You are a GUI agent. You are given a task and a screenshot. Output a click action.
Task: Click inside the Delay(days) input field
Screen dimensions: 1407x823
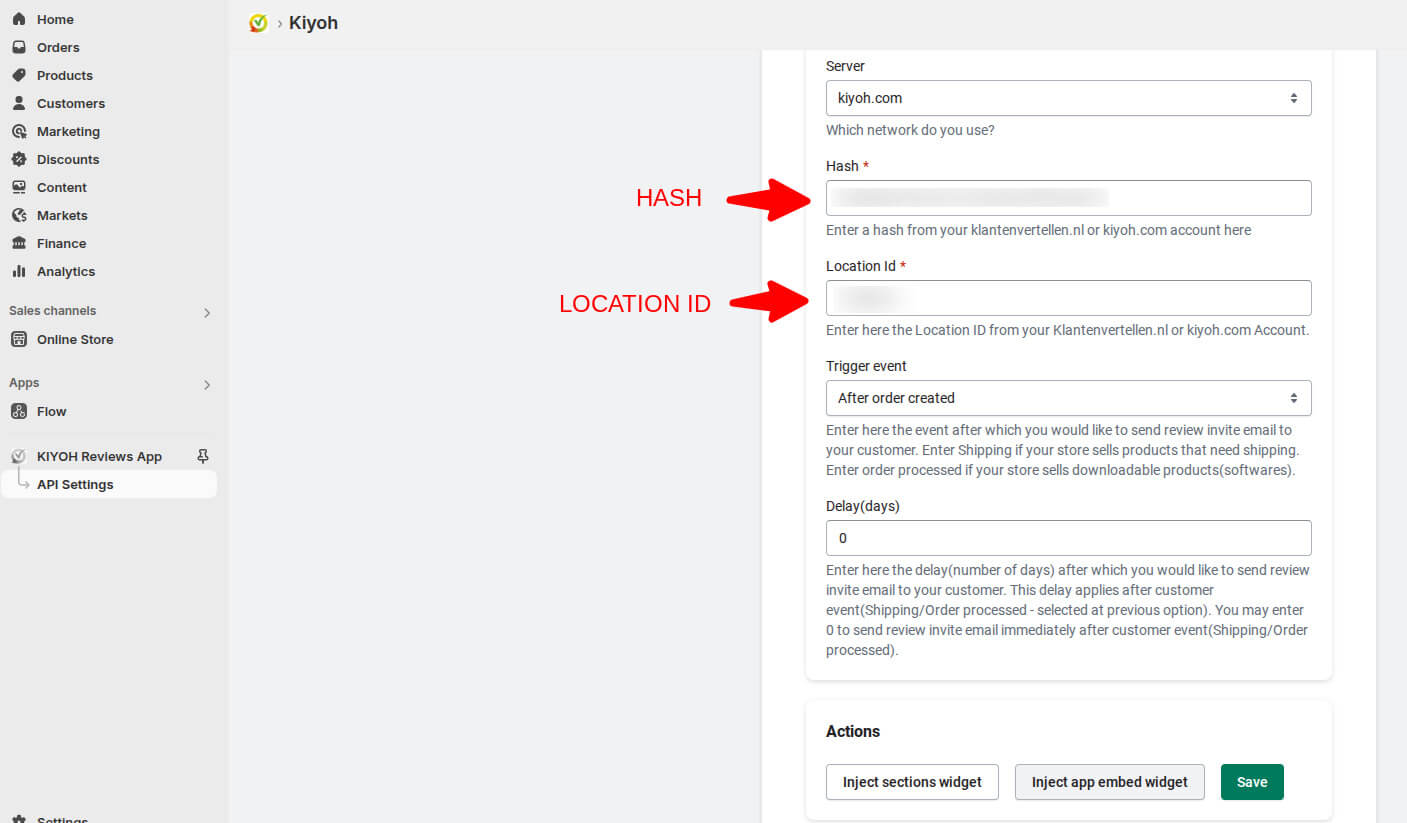click(x=1068, y=537)
